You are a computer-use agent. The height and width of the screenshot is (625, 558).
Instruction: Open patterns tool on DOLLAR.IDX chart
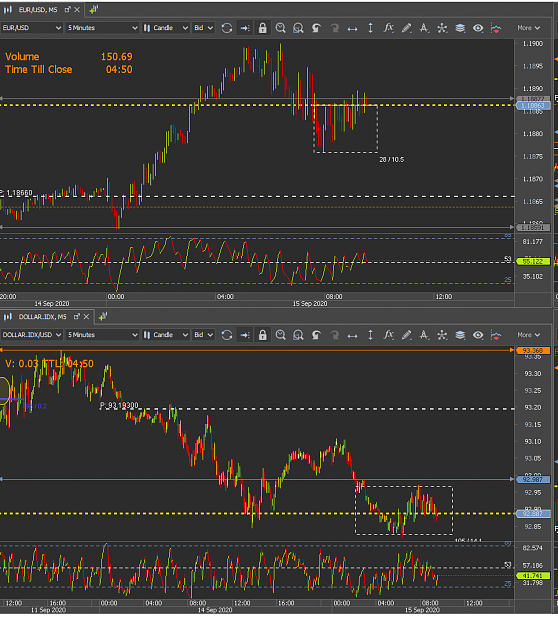pyautogui.click(x=442, y=335)
